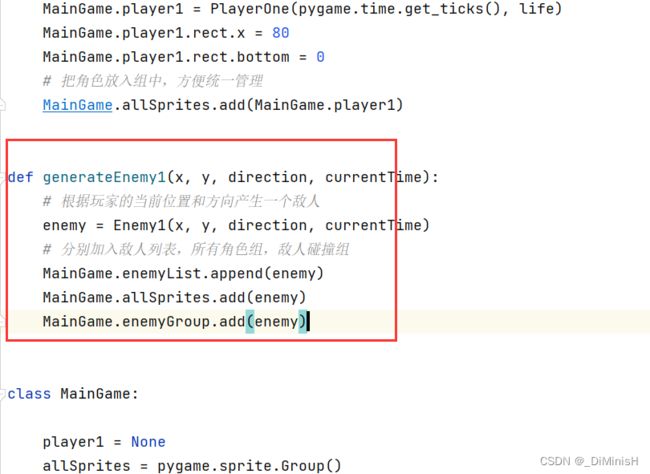Click the line 'MainGame.player1.rect.bottom = 0'
The height and width of the screenshot is (474, 650).
[184, 57]
